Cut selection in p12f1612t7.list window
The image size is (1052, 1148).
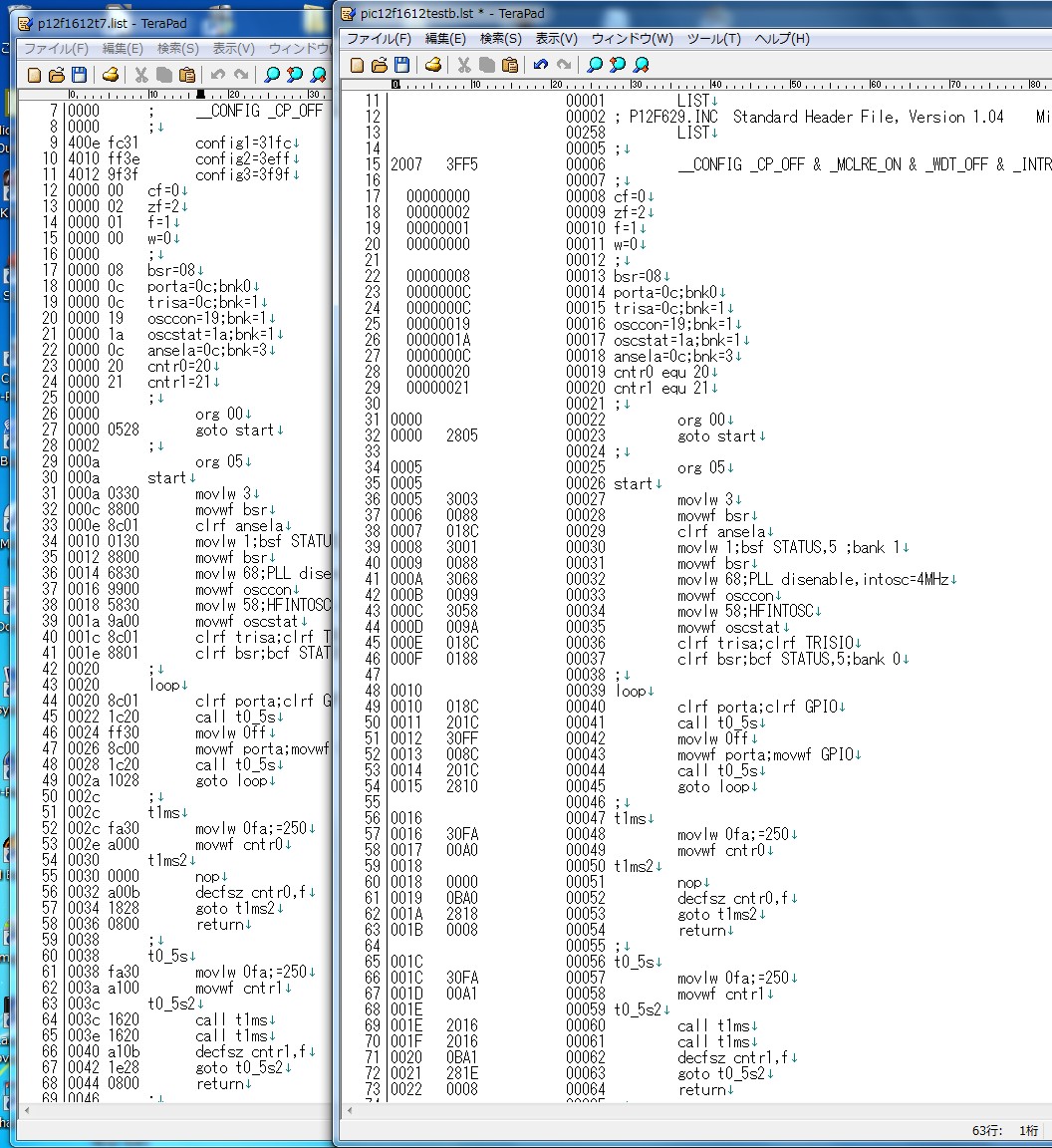[x=141, y=75]
